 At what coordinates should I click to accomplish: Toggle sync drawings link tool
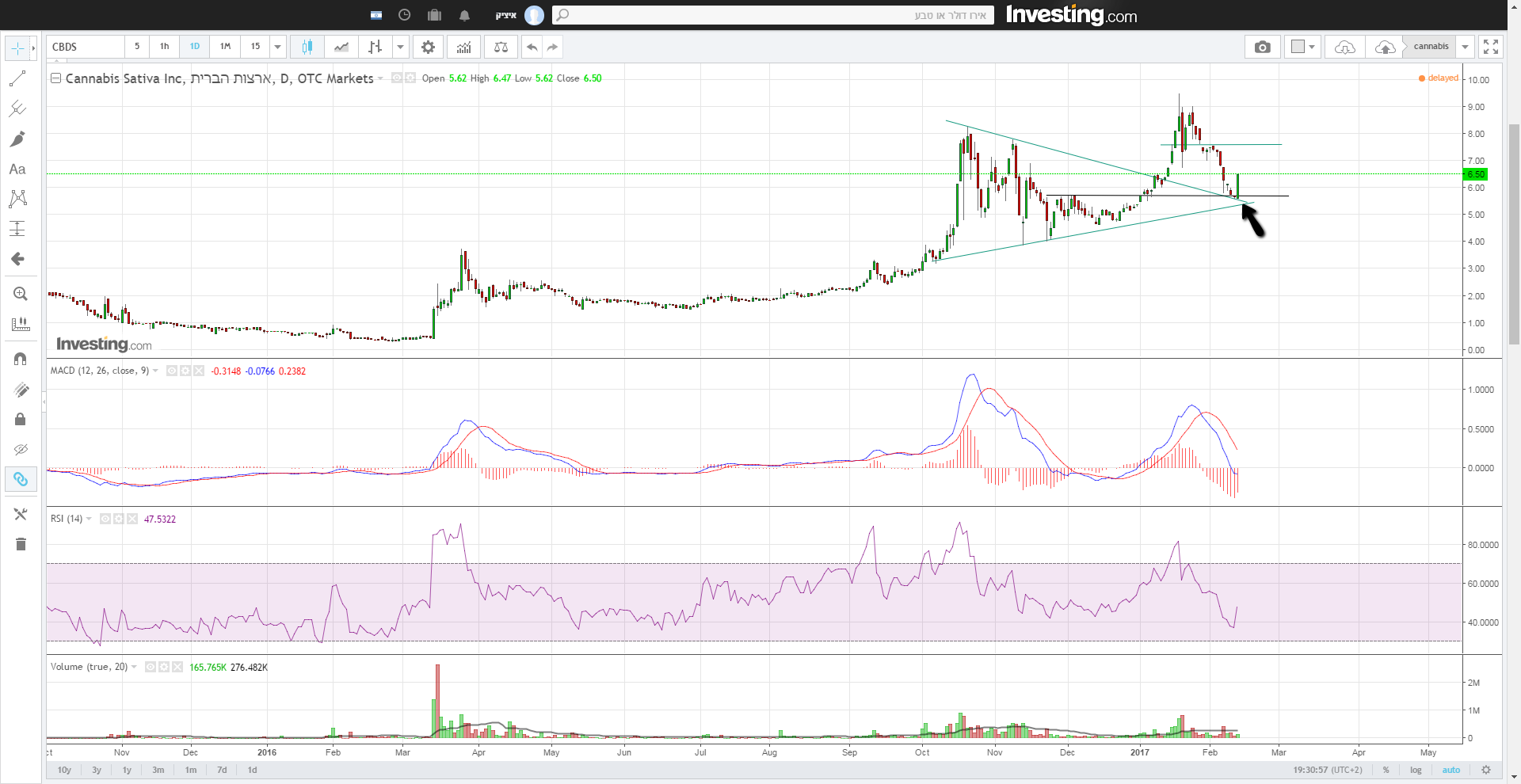[x=21, y=479]
